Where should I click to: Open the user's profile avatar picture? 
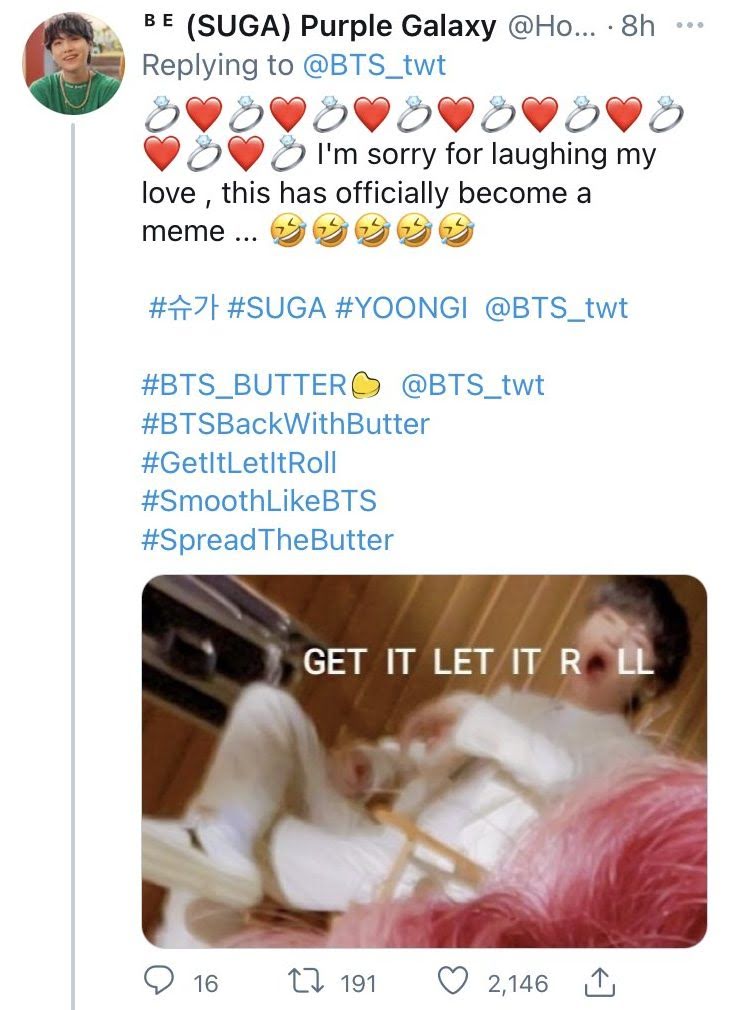[73, 63]
